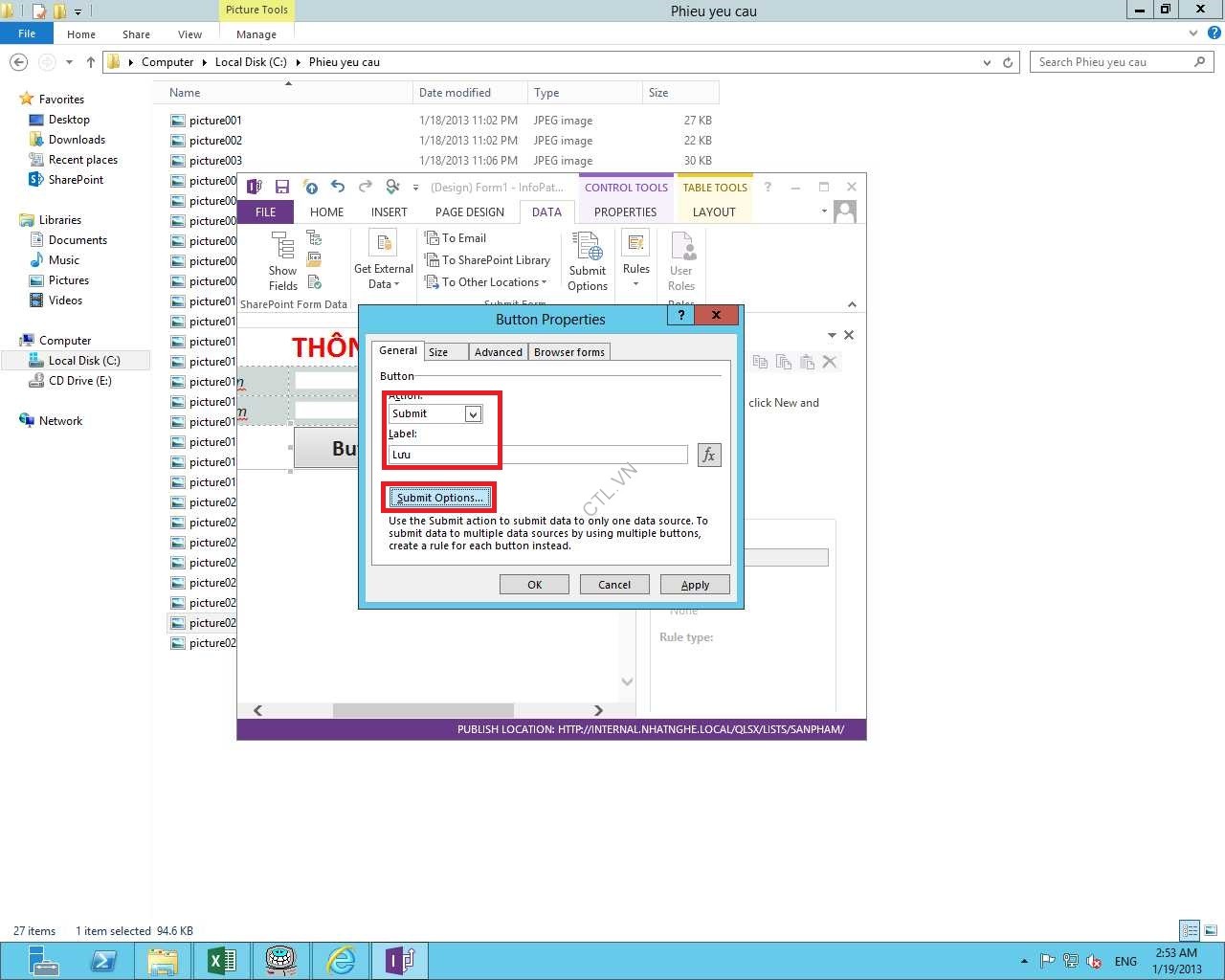Refresh the Explorer address bar location

1008,62
